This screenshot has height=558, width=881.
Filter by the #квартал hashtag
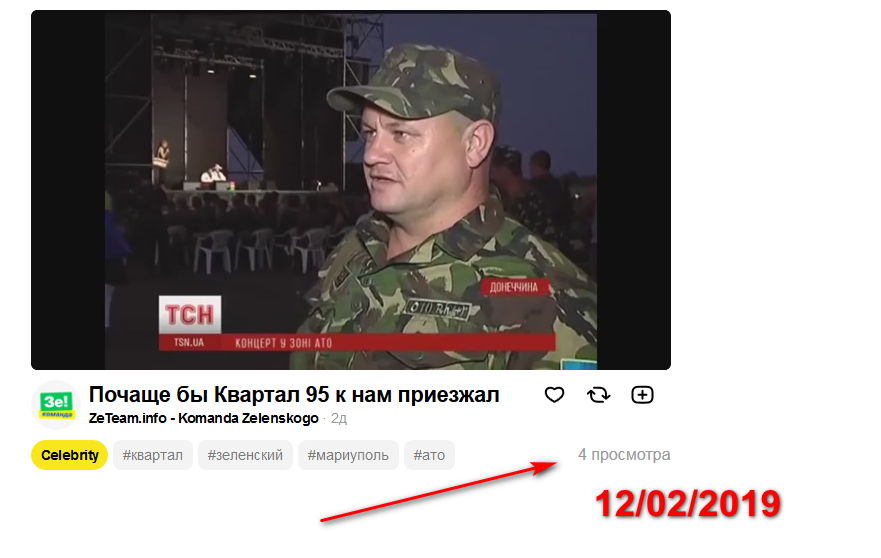coord(153,455)
